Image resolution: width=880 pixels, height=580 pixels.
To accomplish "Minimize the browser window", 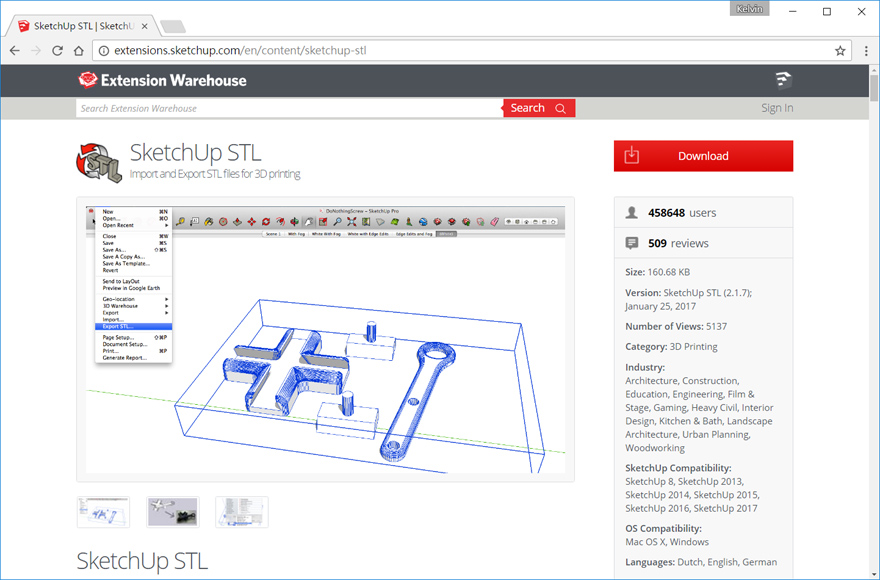I will point(792,11).
